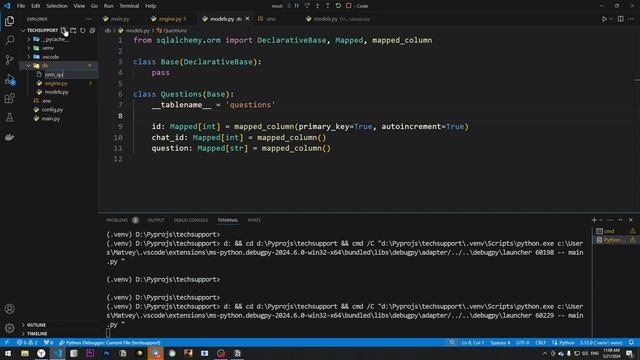Expand the .venv folder
Screen dimensions: 640x360
click(x=29, y=48)
